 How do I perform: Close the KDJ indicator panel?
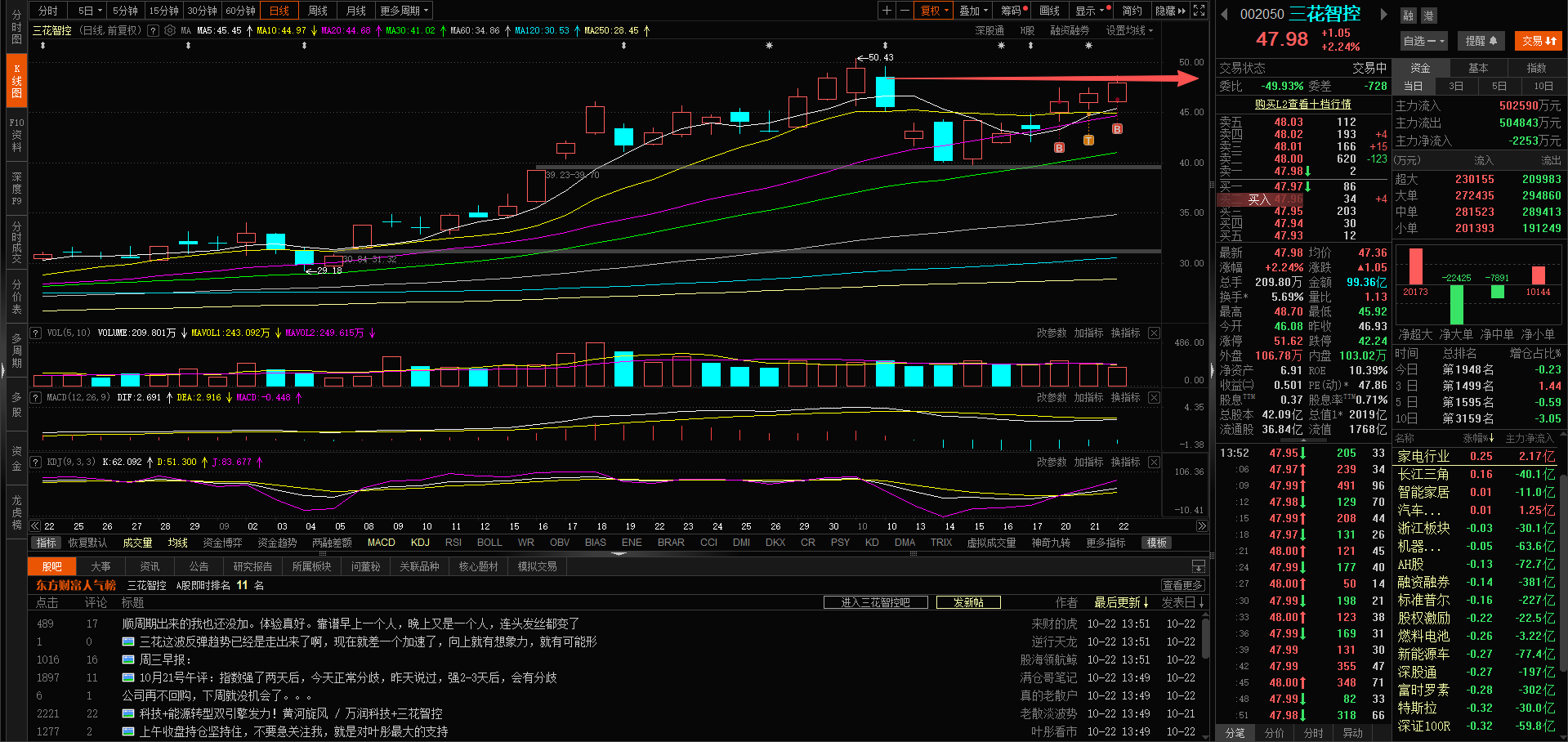click(x=1154, y=462)
